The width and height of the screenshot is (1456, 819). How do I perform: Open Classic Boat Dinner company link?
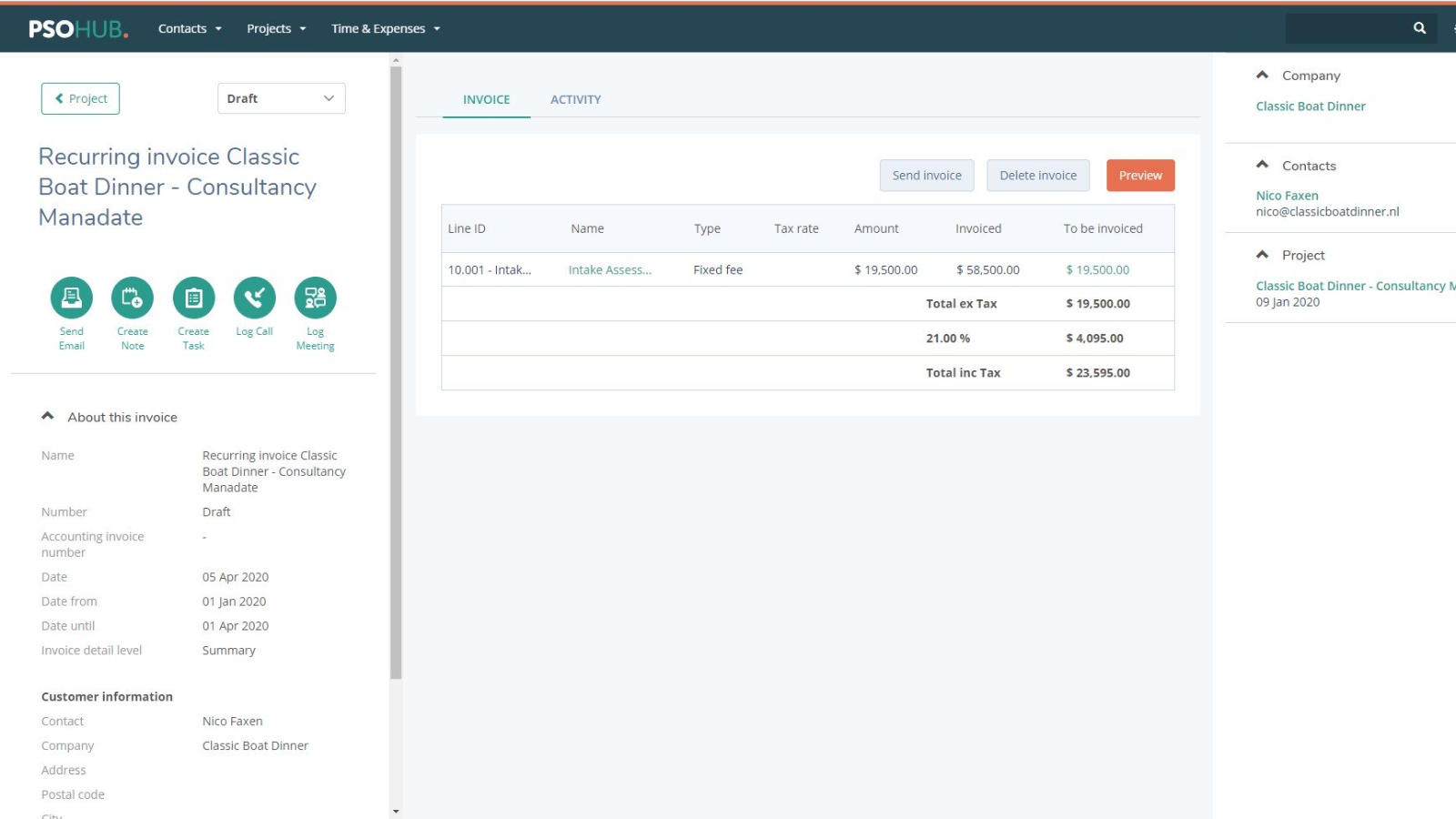pos(1310,106)
